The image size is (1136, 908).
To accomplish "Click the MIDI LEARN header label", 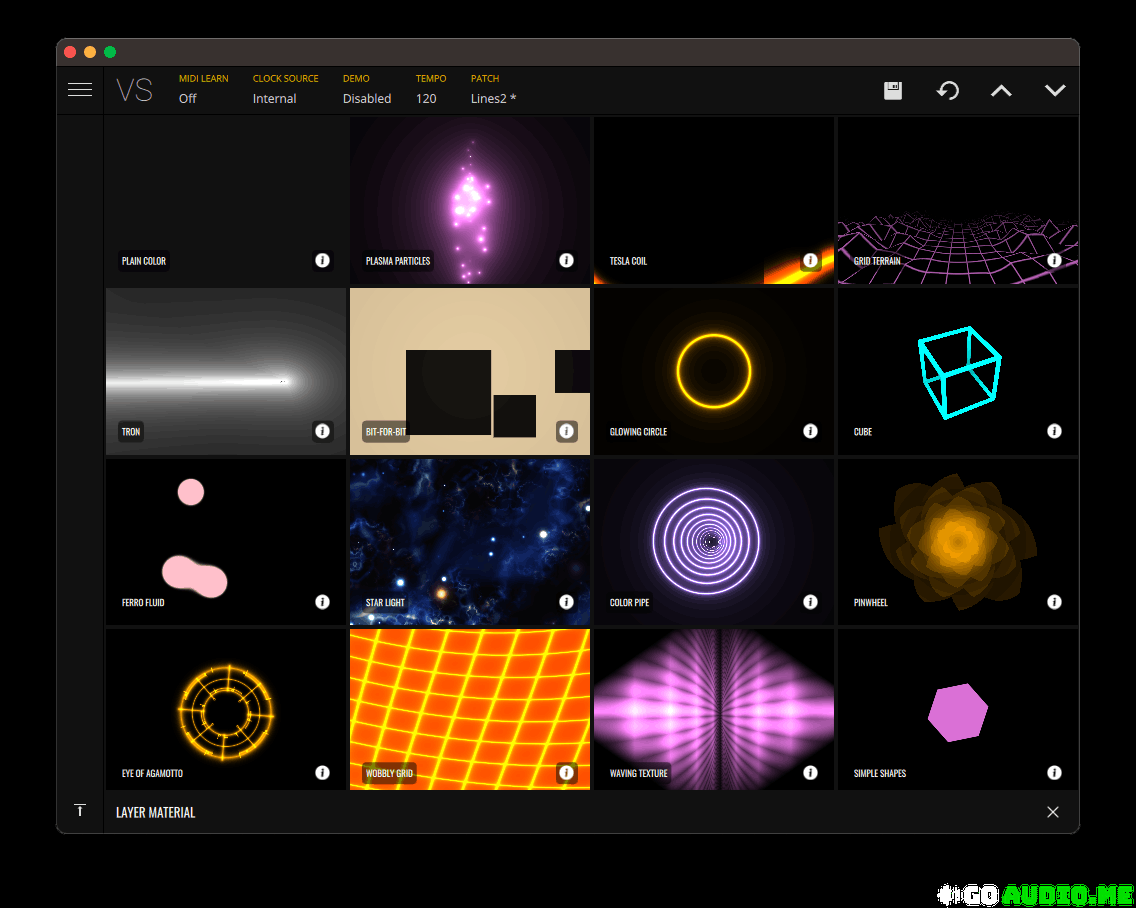I will pyautogui.click(x=204, y=78).
